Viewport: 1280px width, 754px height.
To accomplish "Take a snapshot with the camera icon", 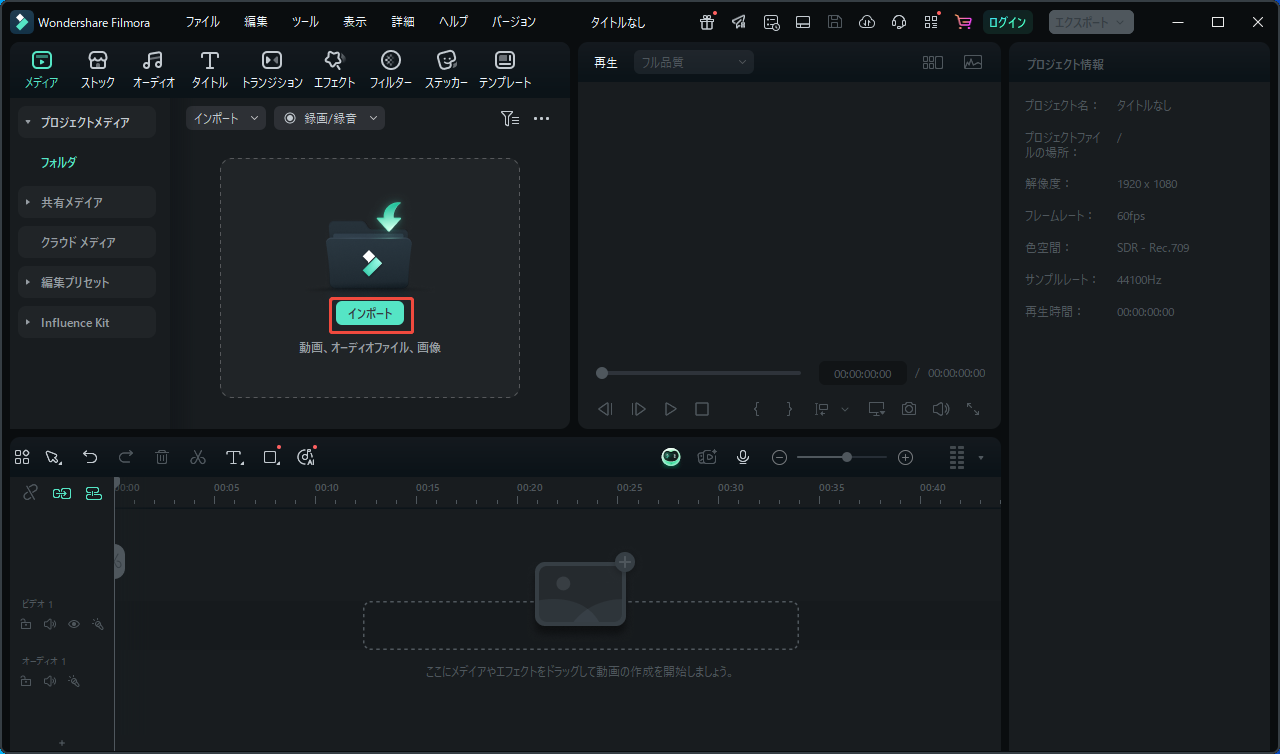I will pos(908,408).
